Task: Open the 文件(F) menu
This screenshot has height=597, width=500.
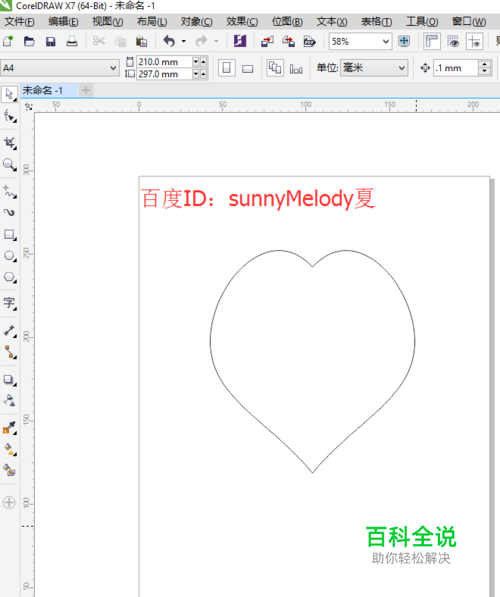Action: (x=19, y=22)
